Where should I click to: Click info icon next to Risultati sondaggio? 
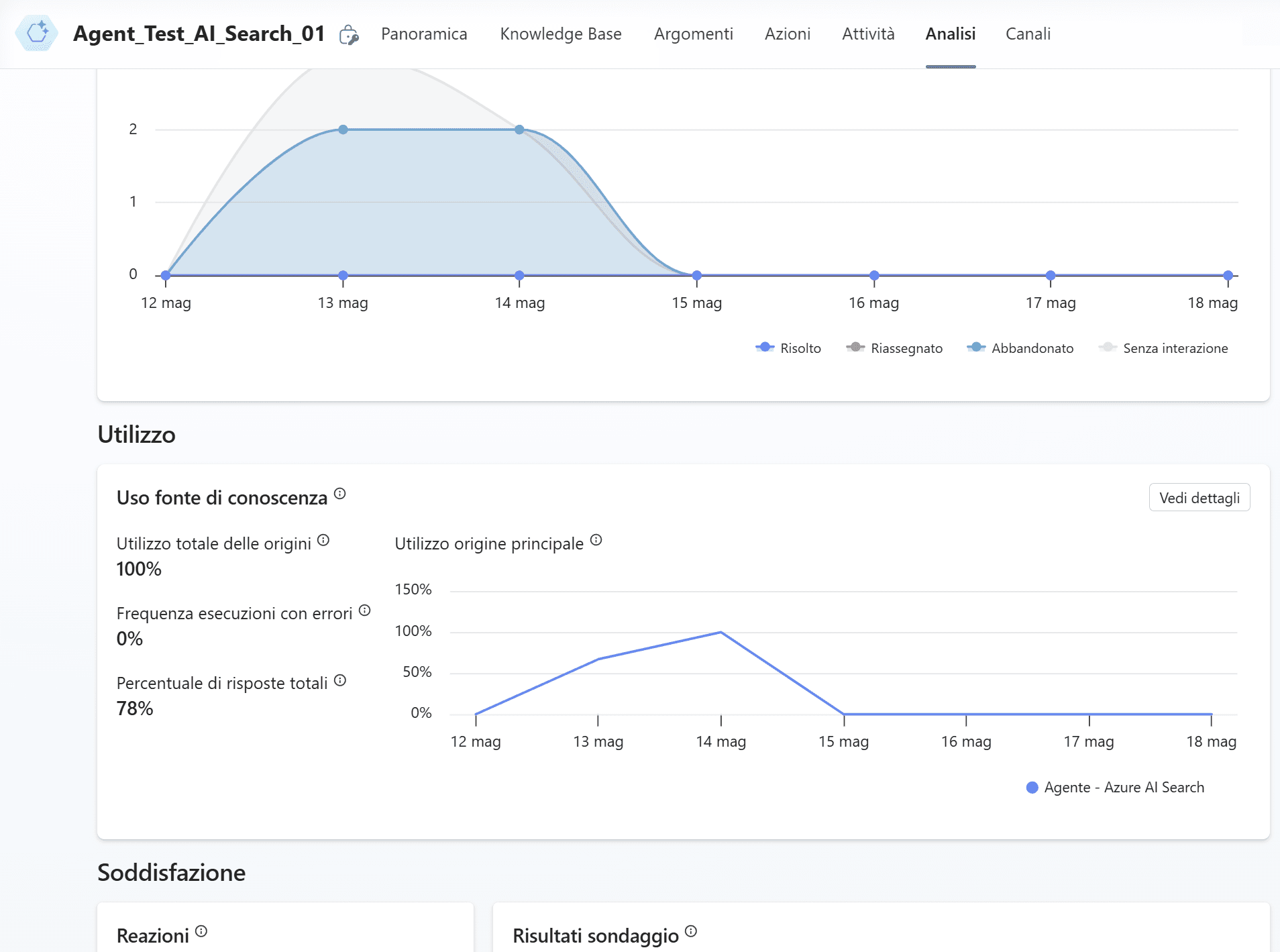tap(691, 931)
